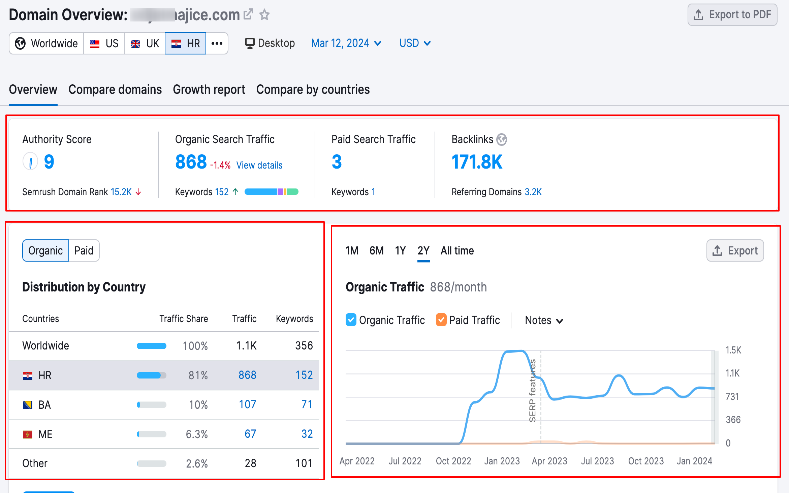Click the Export to PDF button
Viewport: 789px width, 493px height.
click(732, 15)
